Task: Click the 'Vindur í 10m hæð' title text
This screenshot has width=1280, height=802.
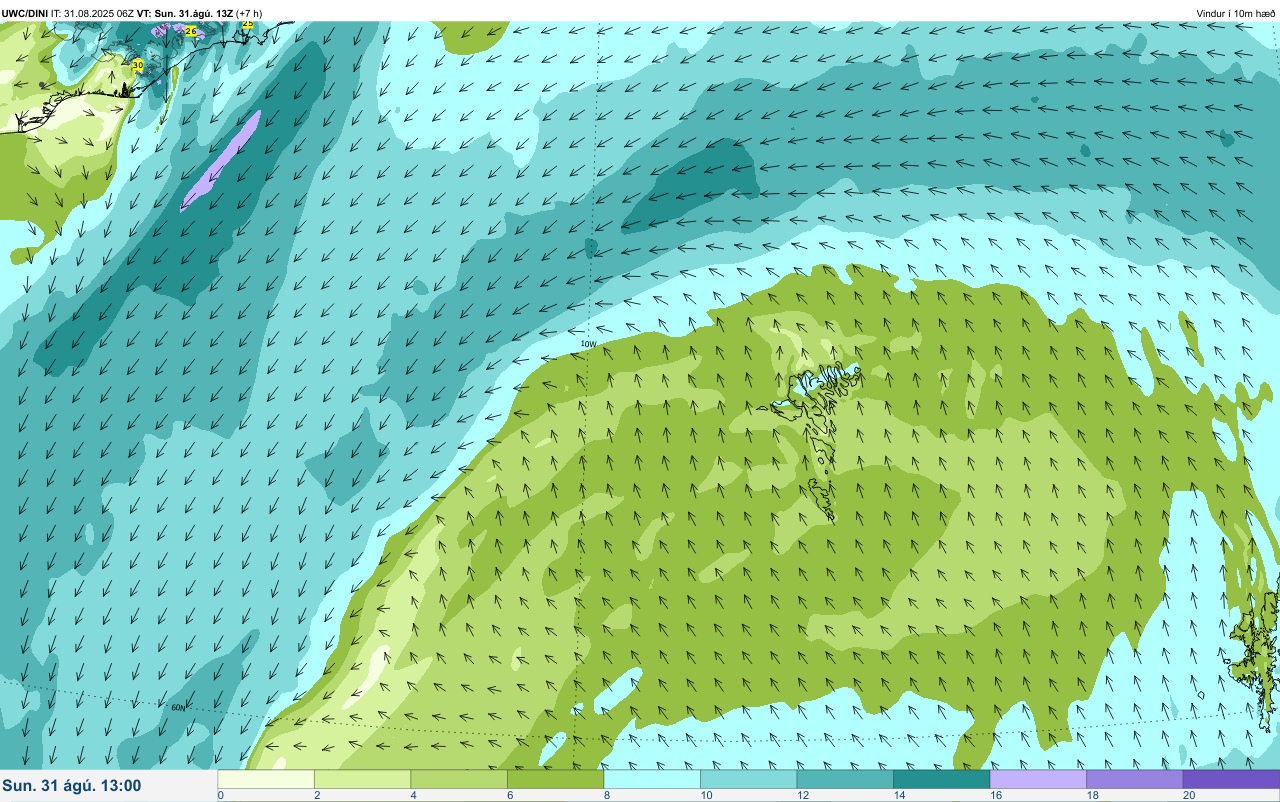Action: tap(1236, 13)
